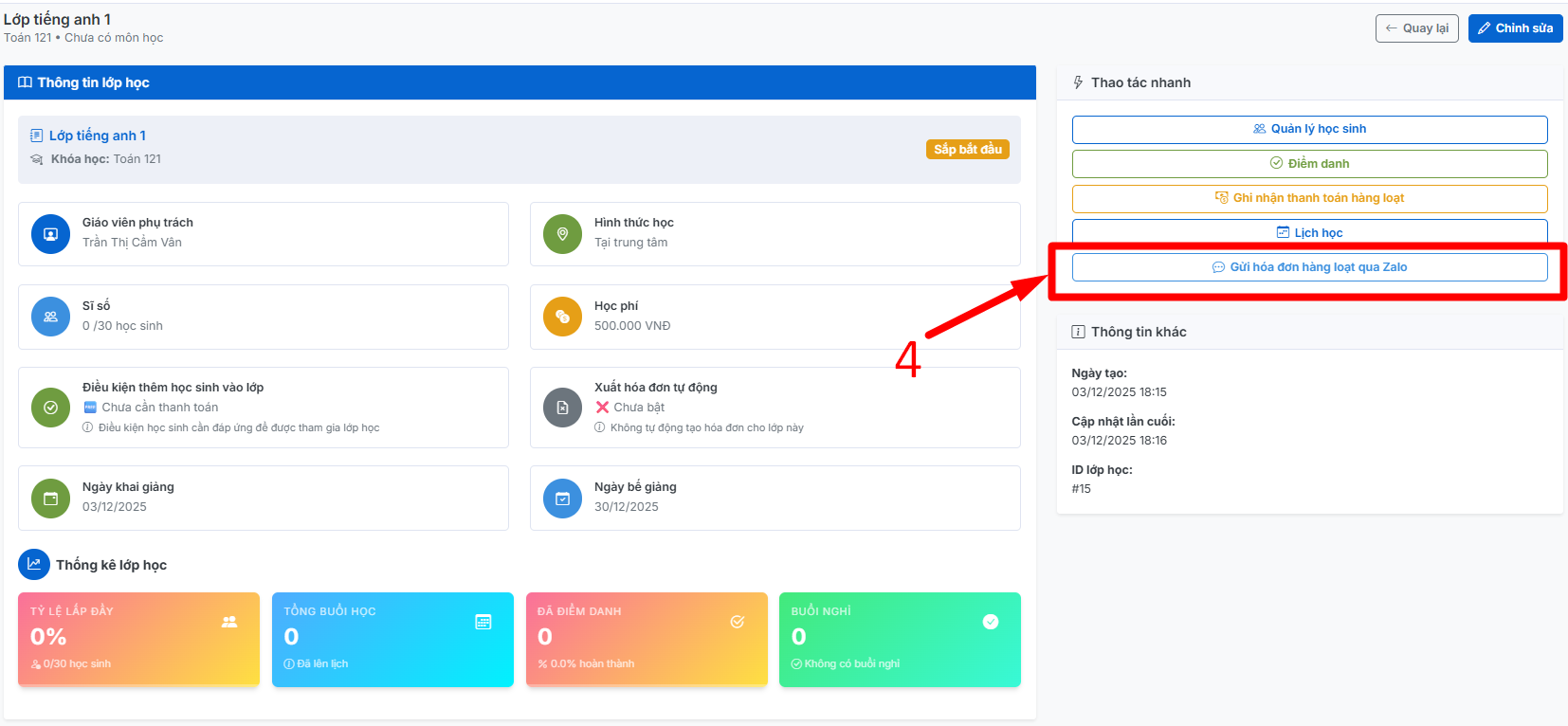
Task: Go back with the Quay lại button
Action: click(1416, 28)
